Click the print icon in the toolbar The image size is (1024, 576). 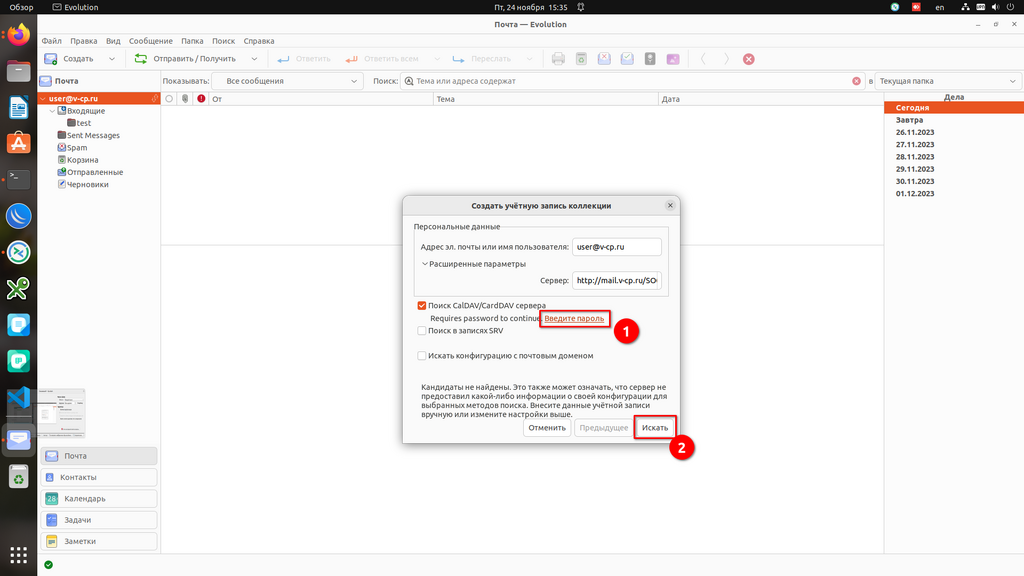tap(559, 59)
